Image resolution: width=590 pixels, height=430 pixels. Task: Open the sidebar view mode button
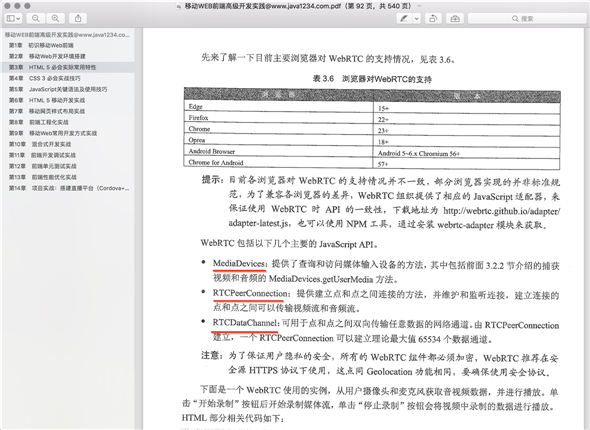coord(14,18)
